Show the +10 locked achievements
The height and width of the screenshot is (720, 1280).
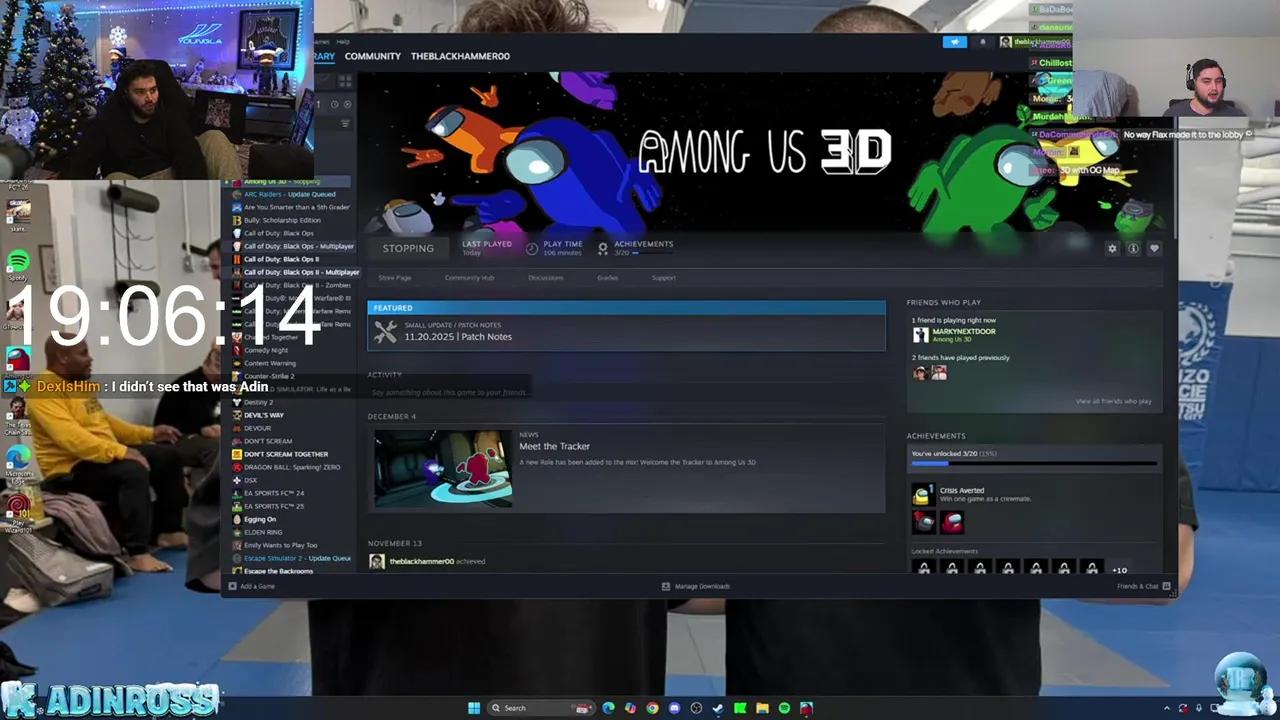click(1119, 570)
